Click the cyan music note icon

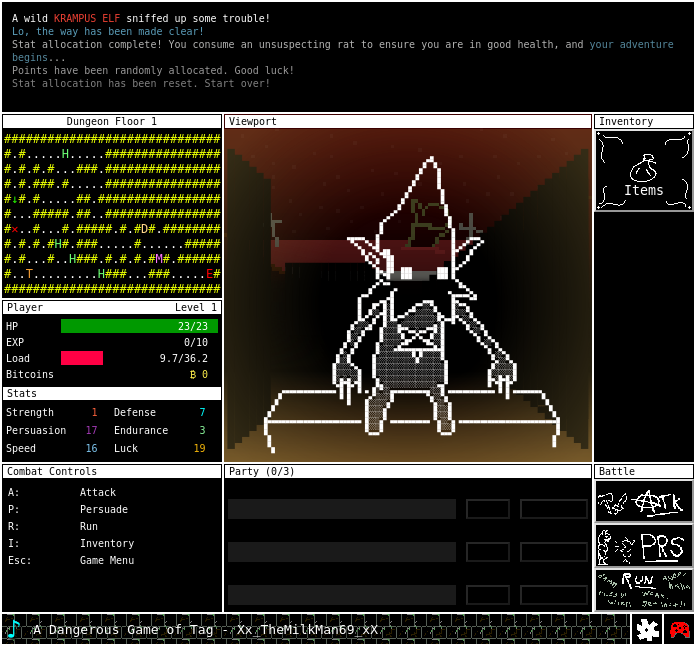click(13, 629)
